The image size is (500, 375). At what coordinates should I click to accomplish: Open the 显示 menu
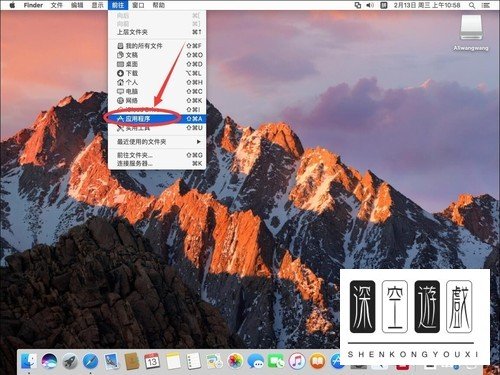coord(97,5)
